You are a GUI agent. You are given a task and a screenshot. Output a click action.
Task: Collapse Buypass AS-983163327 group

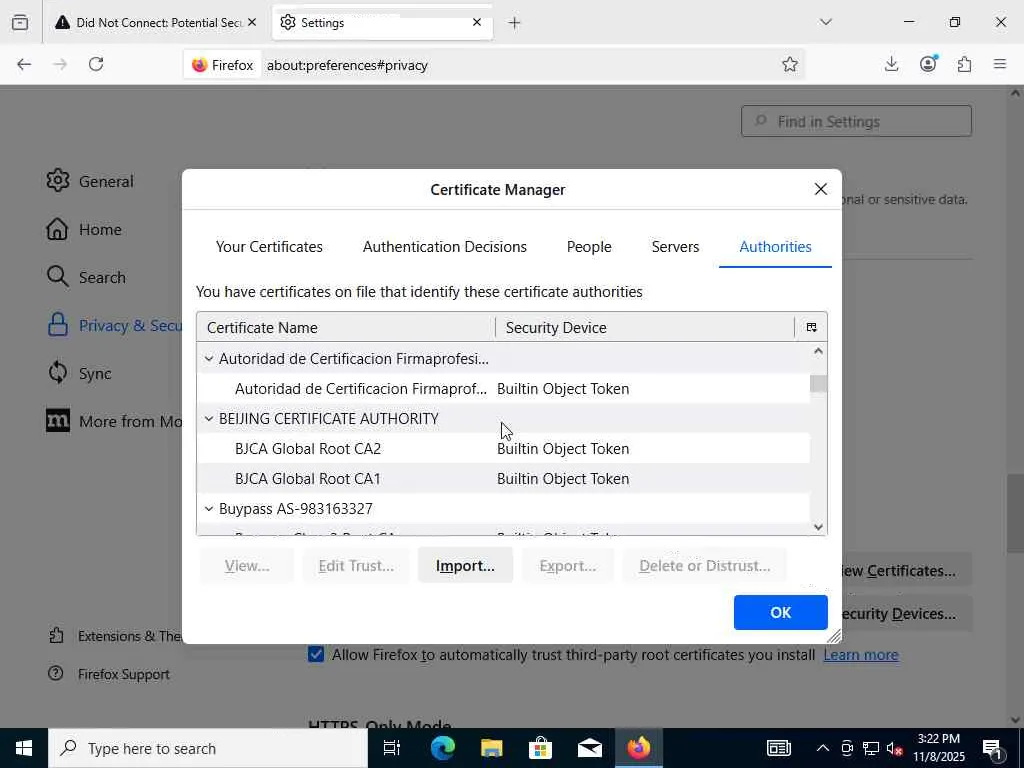pyautogui.click(x=209, y=509)
